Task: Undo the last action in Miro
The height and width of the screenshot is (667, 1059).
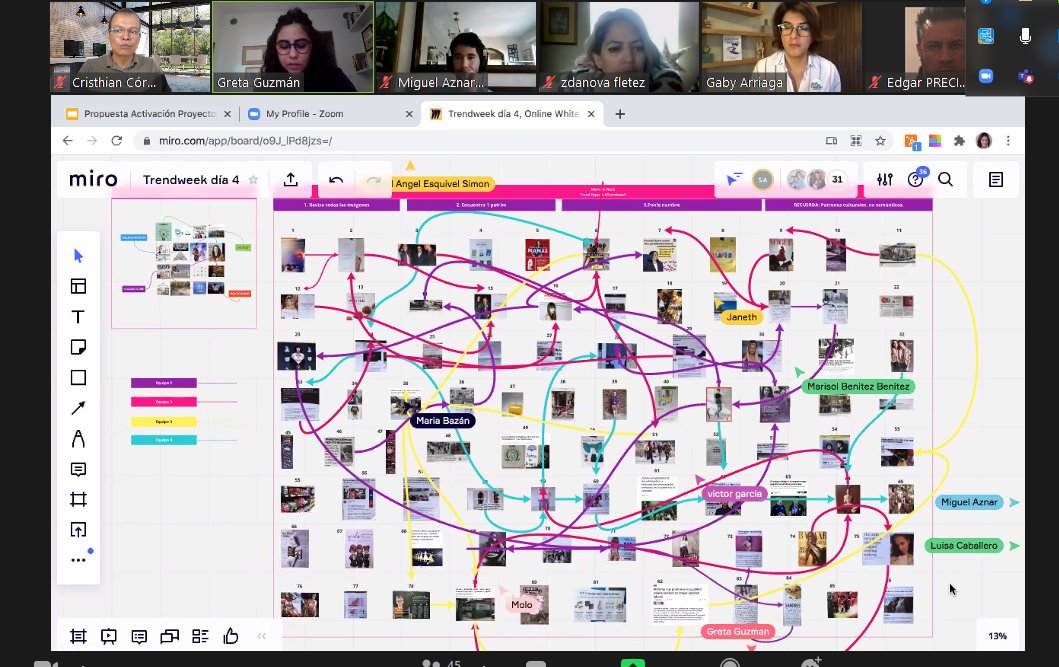Action: tap(336, 180)
